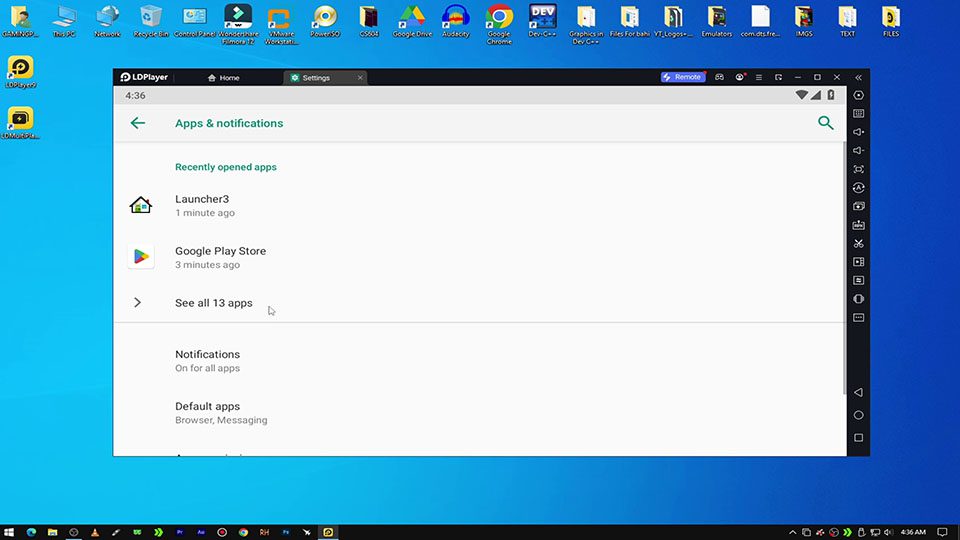
Task: Open VLC from the taskbar
Action: [x=95, y=532]
